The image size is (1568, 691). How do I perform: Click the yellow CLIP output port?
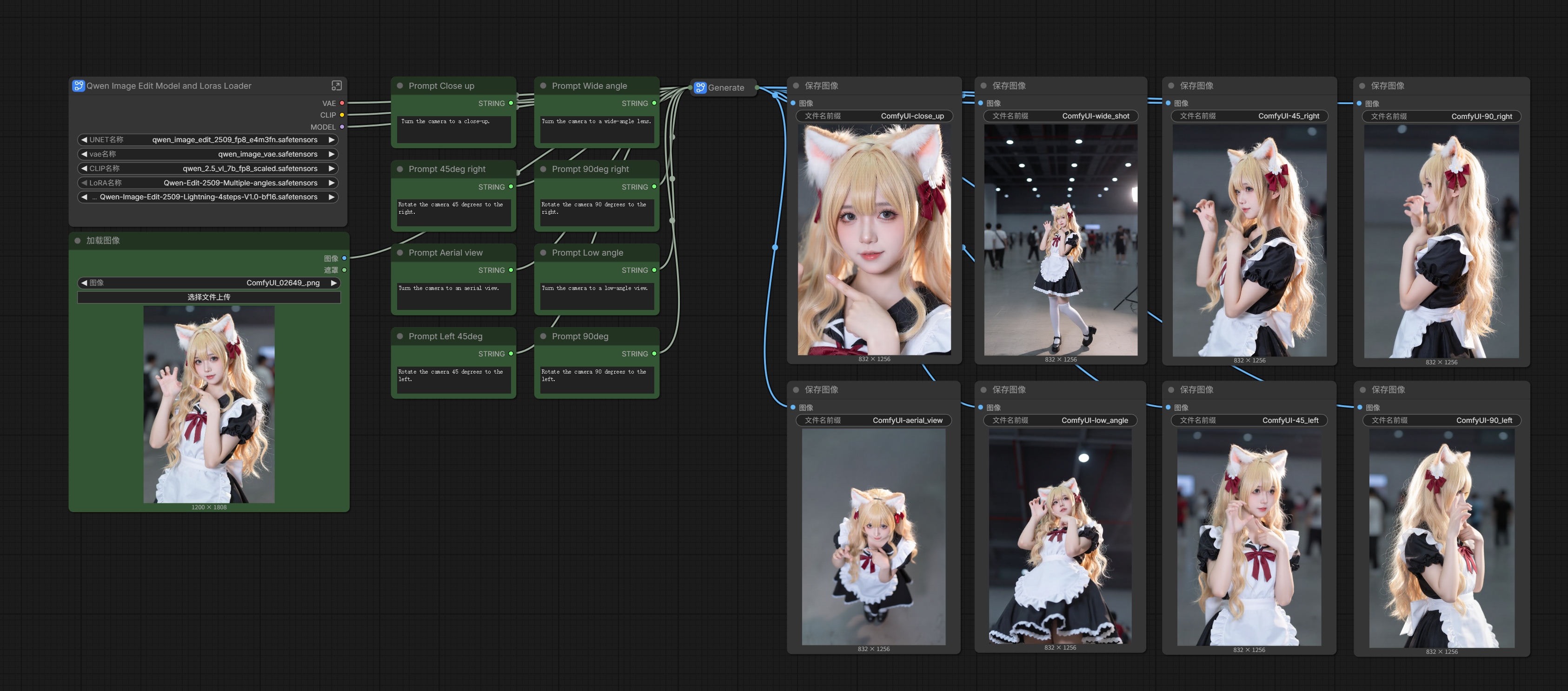coord(342,115)
